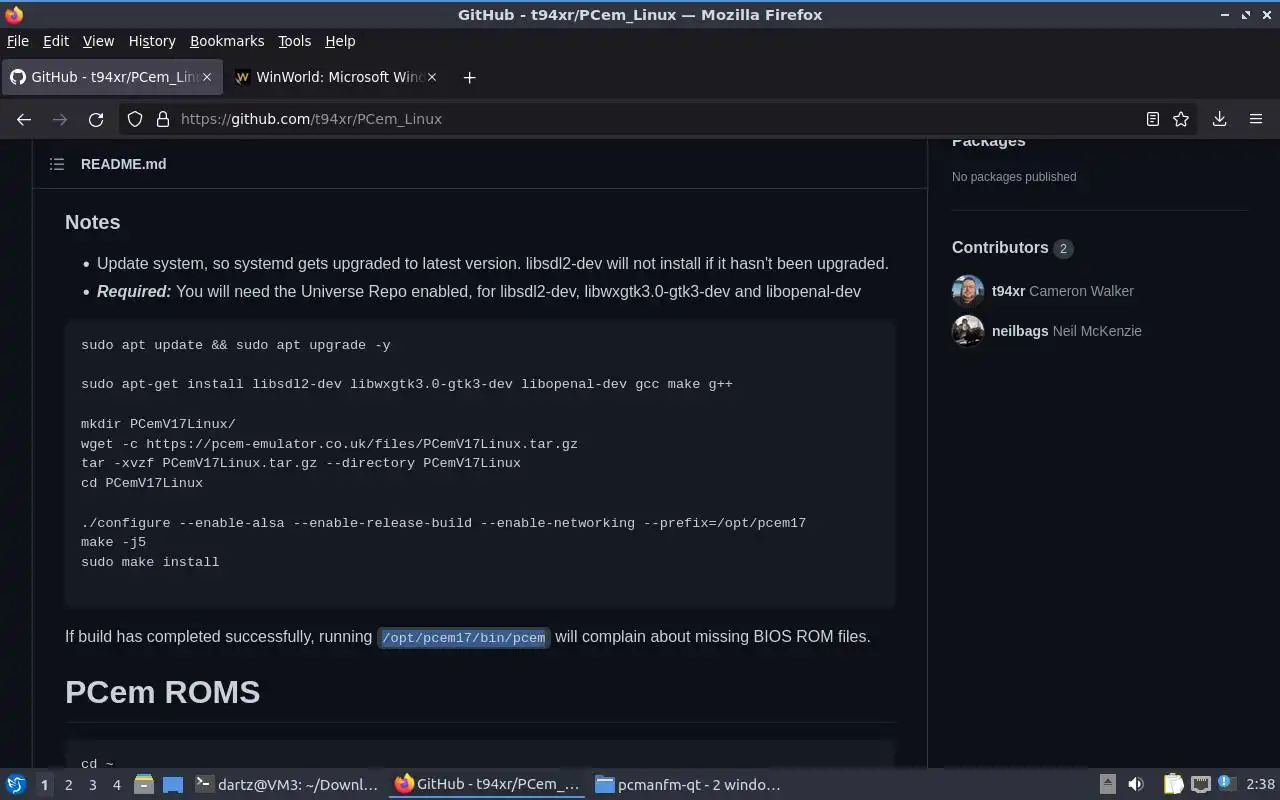Open the Bookmarks menu
Viewport: 1280px width, 800px height.
(x=227, y=41)
